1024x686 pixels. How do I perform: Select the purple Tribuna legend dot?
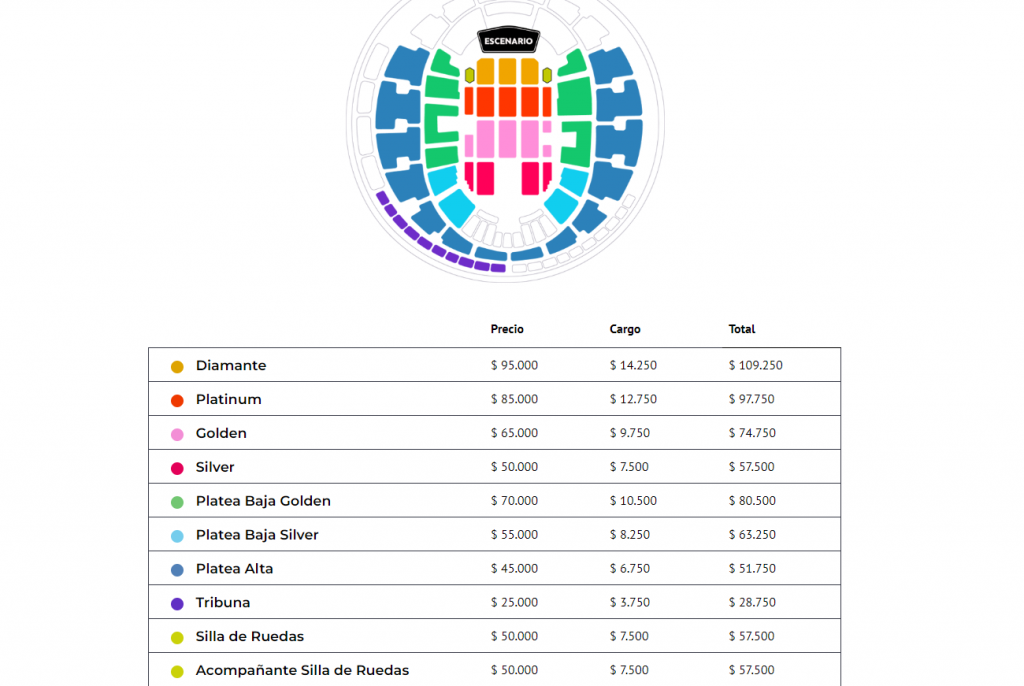tap(177, 604)
